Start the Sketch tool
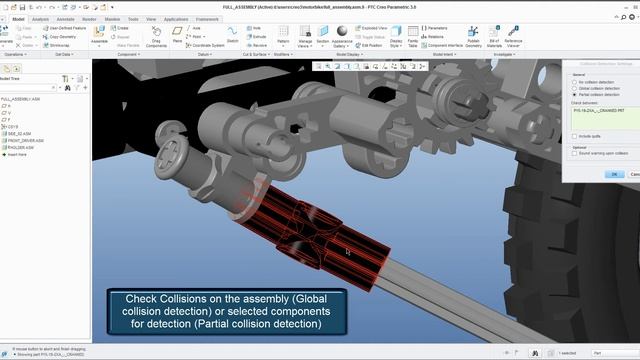This screenshot has height=360, width=640. pos(232,34)
